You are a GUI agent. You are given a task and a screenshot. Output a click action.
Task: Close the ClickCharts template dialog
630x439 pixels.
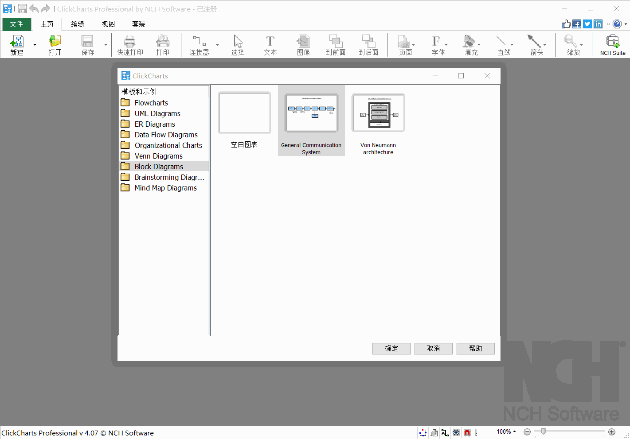coord(487,76)
